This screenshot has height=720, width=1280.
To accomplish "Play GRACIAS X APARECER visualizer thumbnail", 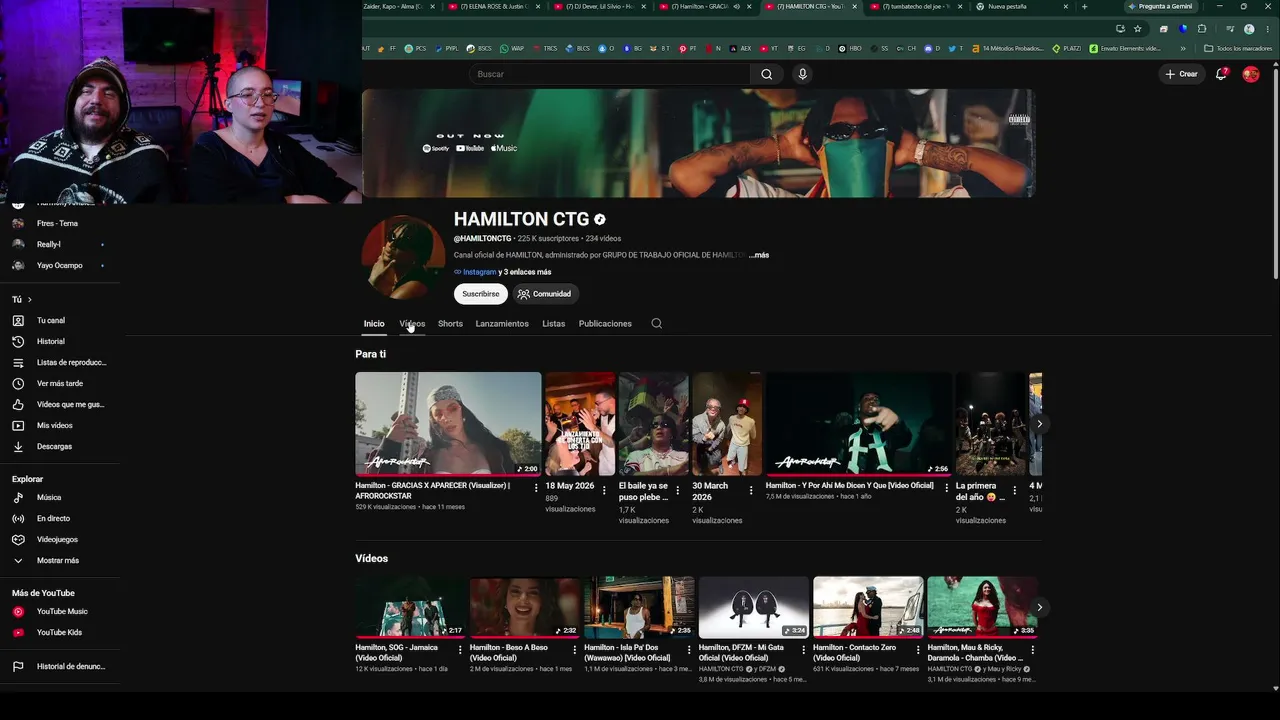I will tap(448, 424).
